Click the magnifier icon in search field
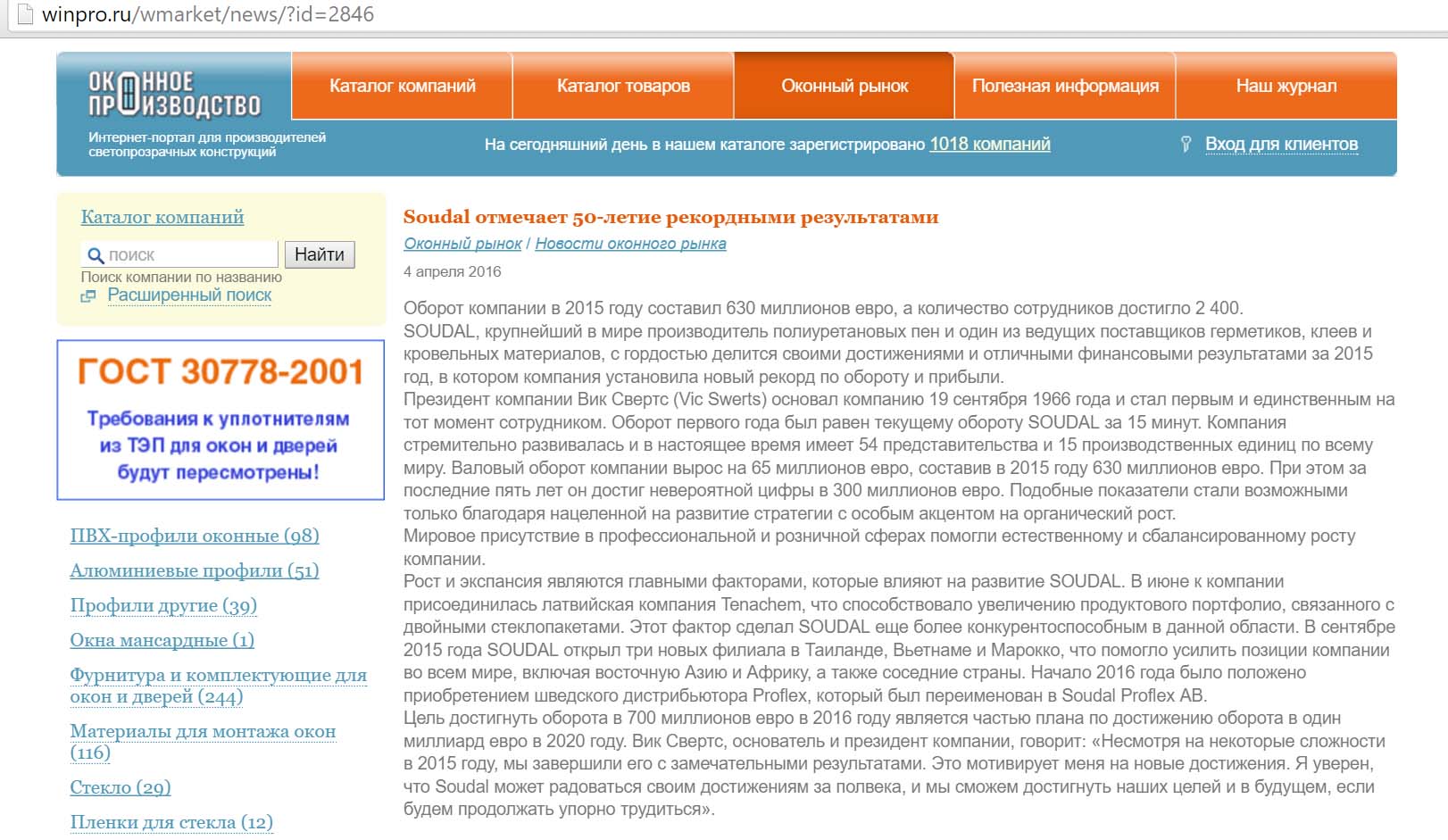Screen dimensions: 1448x840 (96, 255)
